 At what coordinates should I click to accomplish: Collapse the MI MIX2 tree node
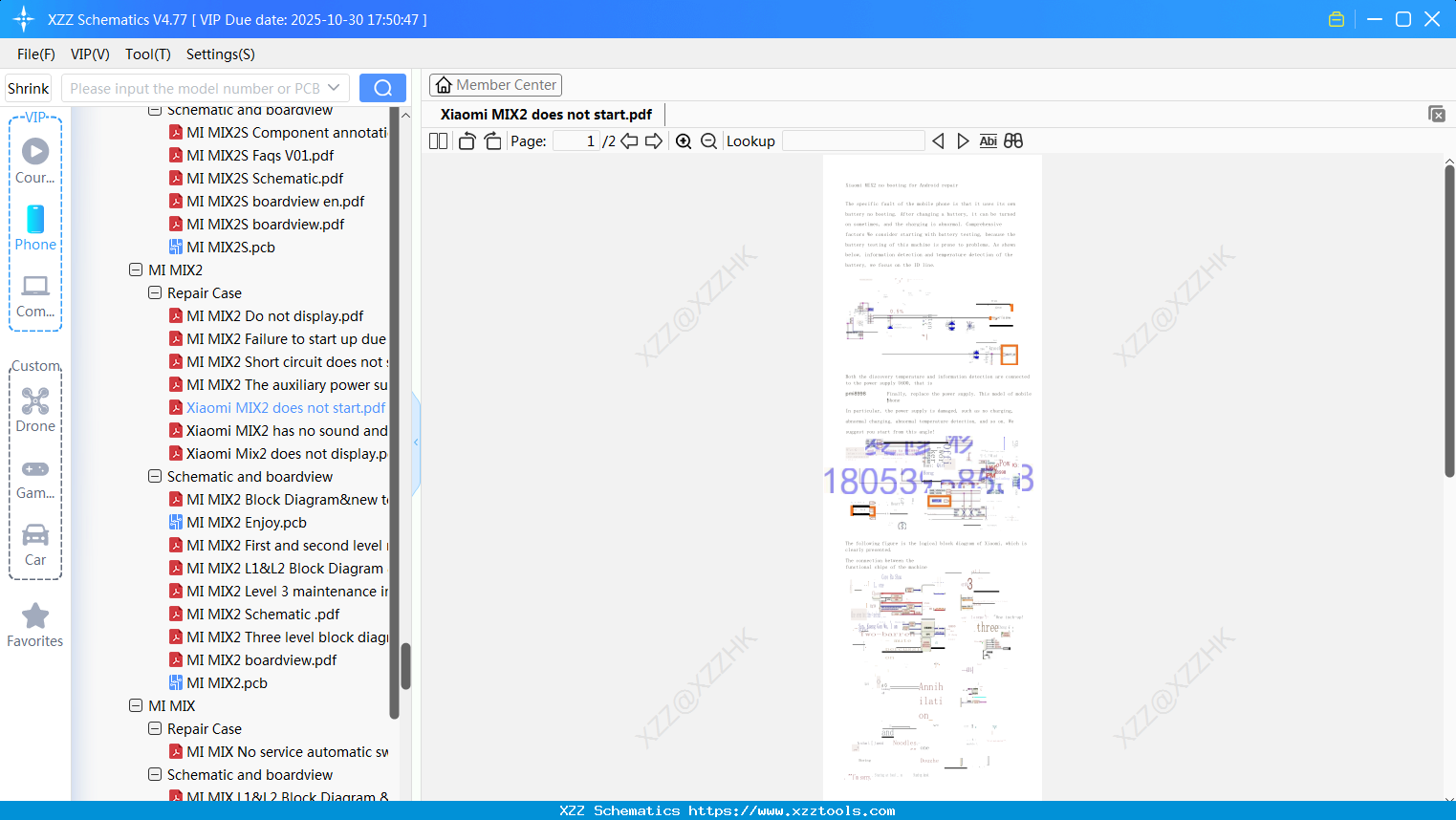pyautogui.click(x=136, y=270)
